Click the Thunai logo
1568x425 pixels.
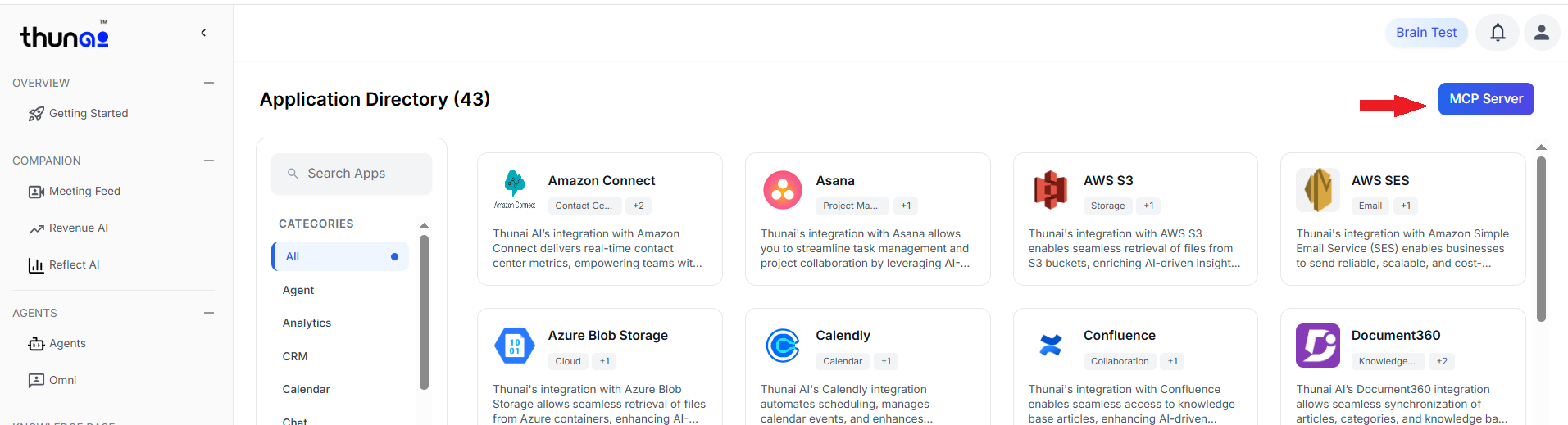[64, 35]
